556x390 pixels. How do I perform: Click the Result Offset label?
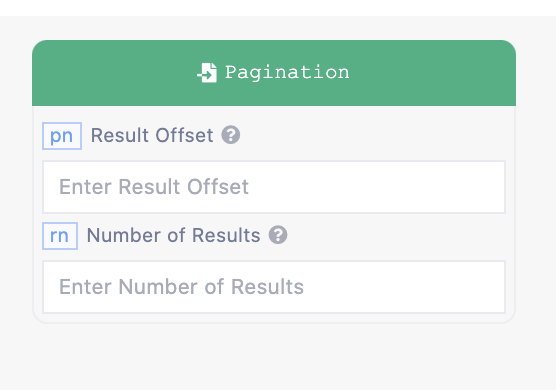[x=152, y=135]
